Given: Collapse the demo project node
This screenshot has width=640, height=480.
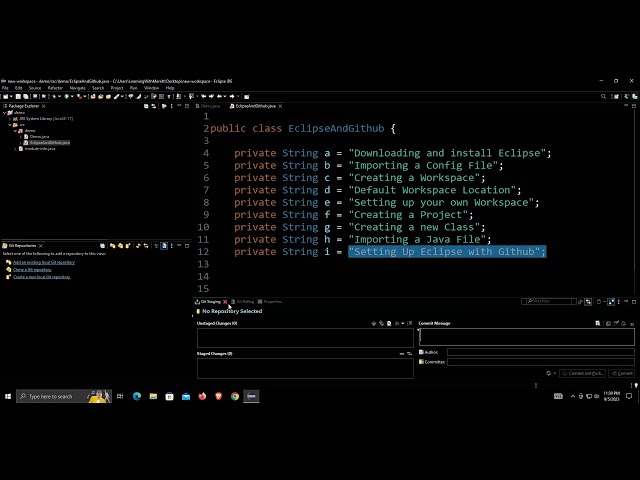Looking at the screenshot, I should click(4, 113).
